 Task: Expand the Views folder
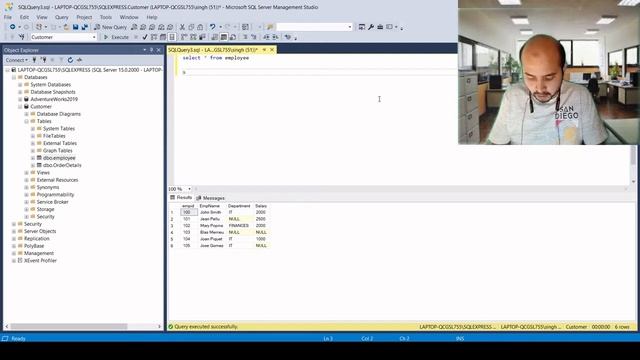click(x=27, y=173)
